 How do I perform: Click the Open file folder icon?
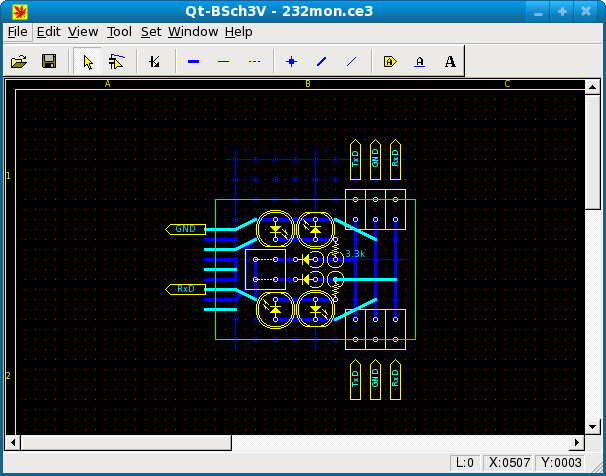[x=19, y=62]
